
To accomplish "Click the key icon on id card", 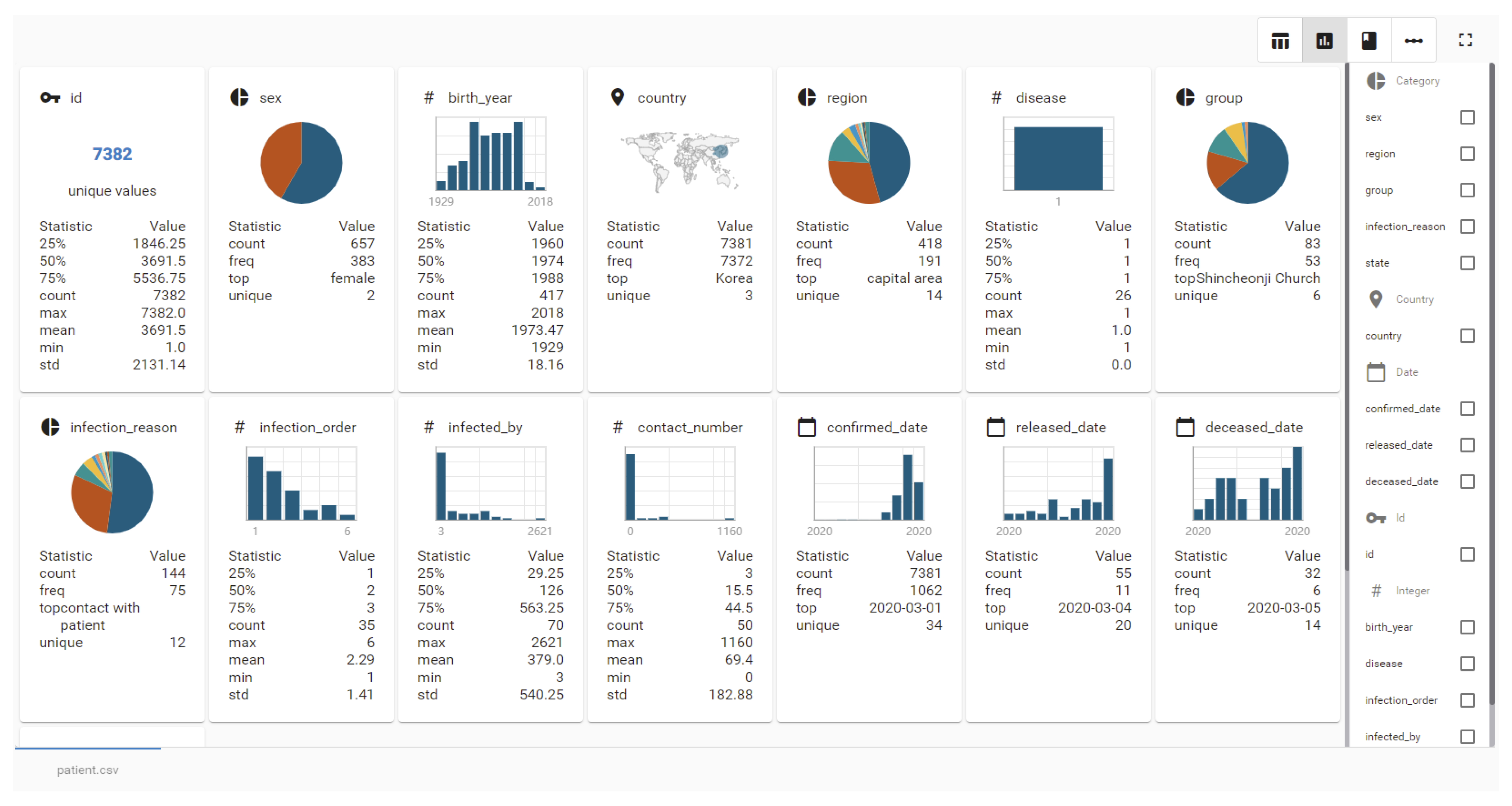I will click(x=50, y=97).
